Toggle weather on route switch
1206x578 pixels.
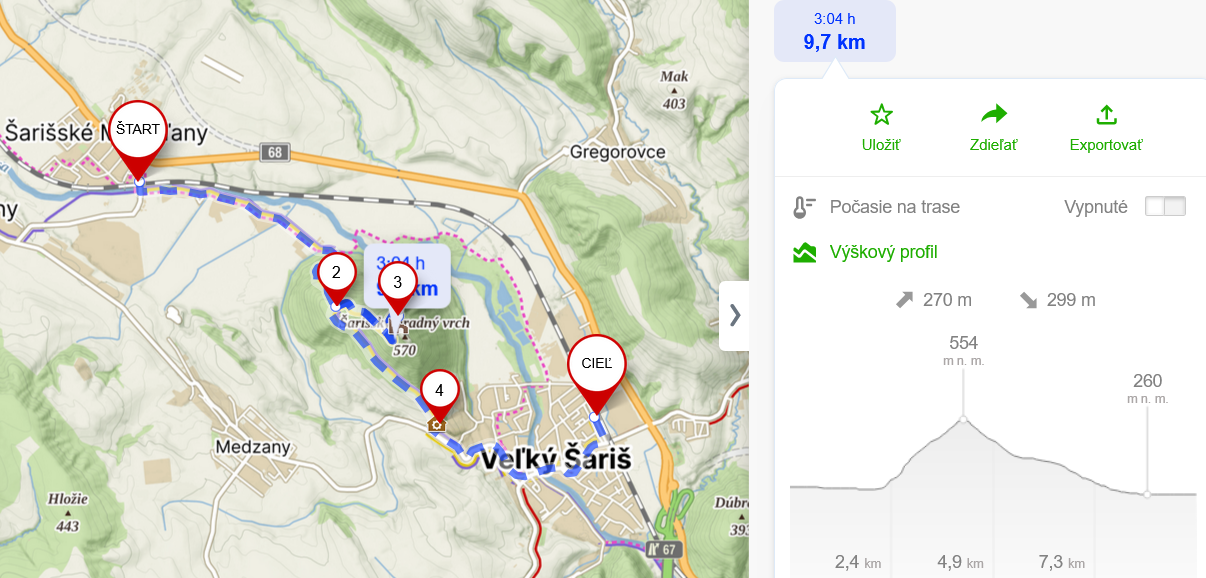click(1165, 207)
